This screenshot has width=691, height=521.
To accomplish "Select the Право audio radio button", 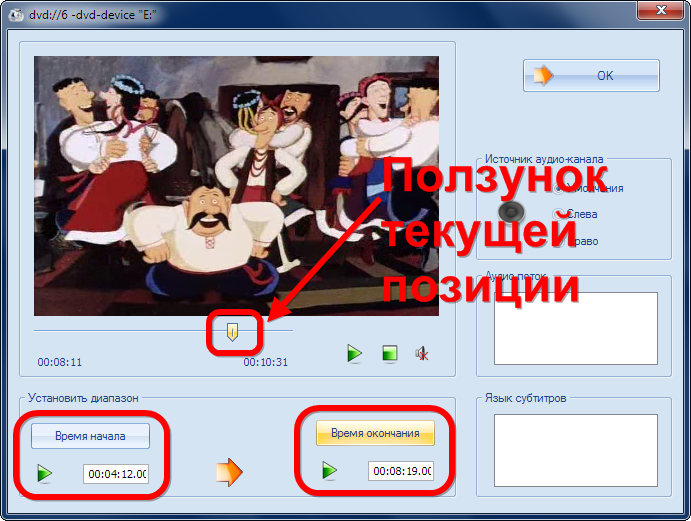I will pyautogui.click(x=559, y=241).
